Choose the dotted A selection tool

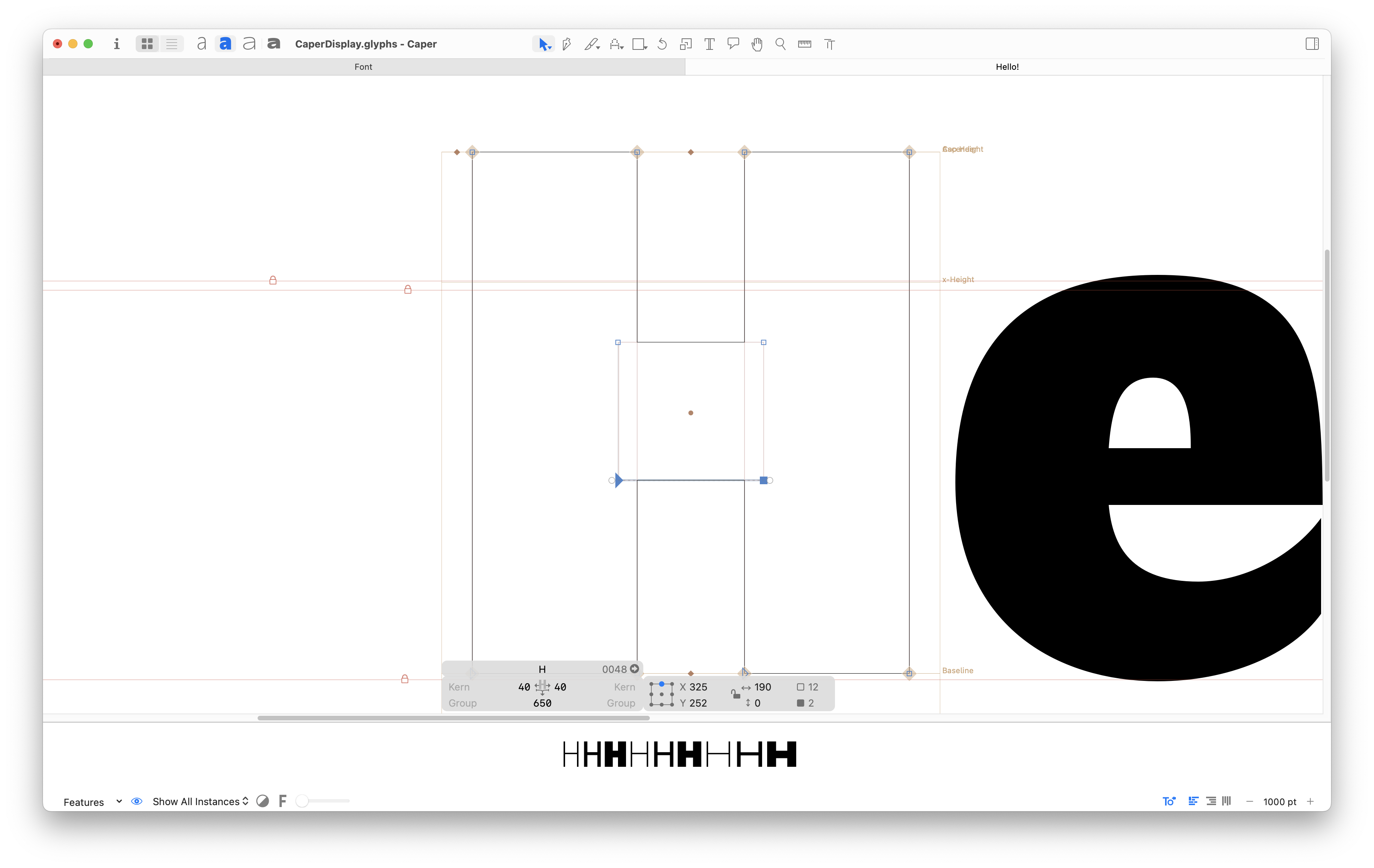[x=616, y=44]
